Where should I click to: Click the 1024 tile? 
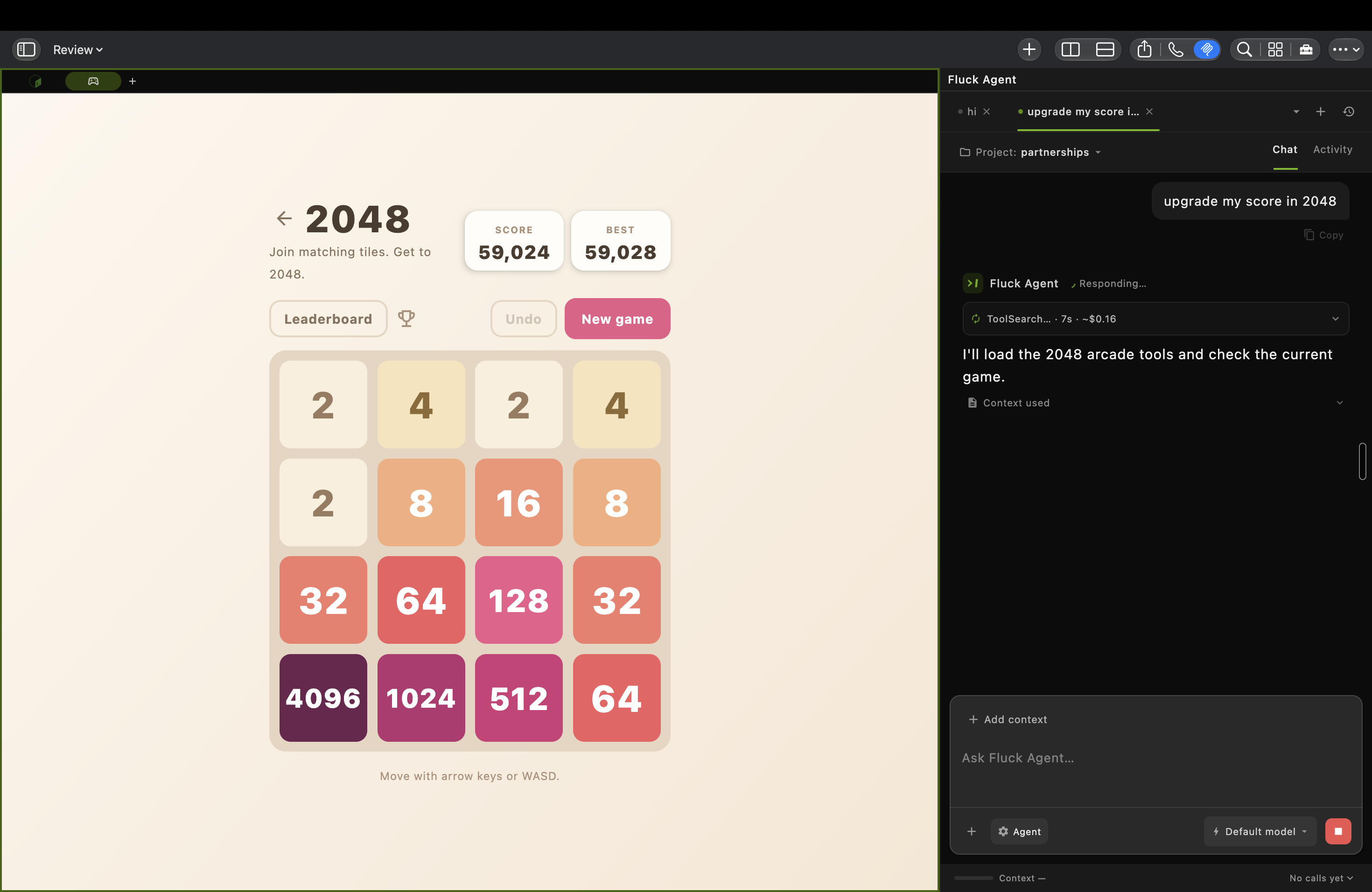coord(421,698)
